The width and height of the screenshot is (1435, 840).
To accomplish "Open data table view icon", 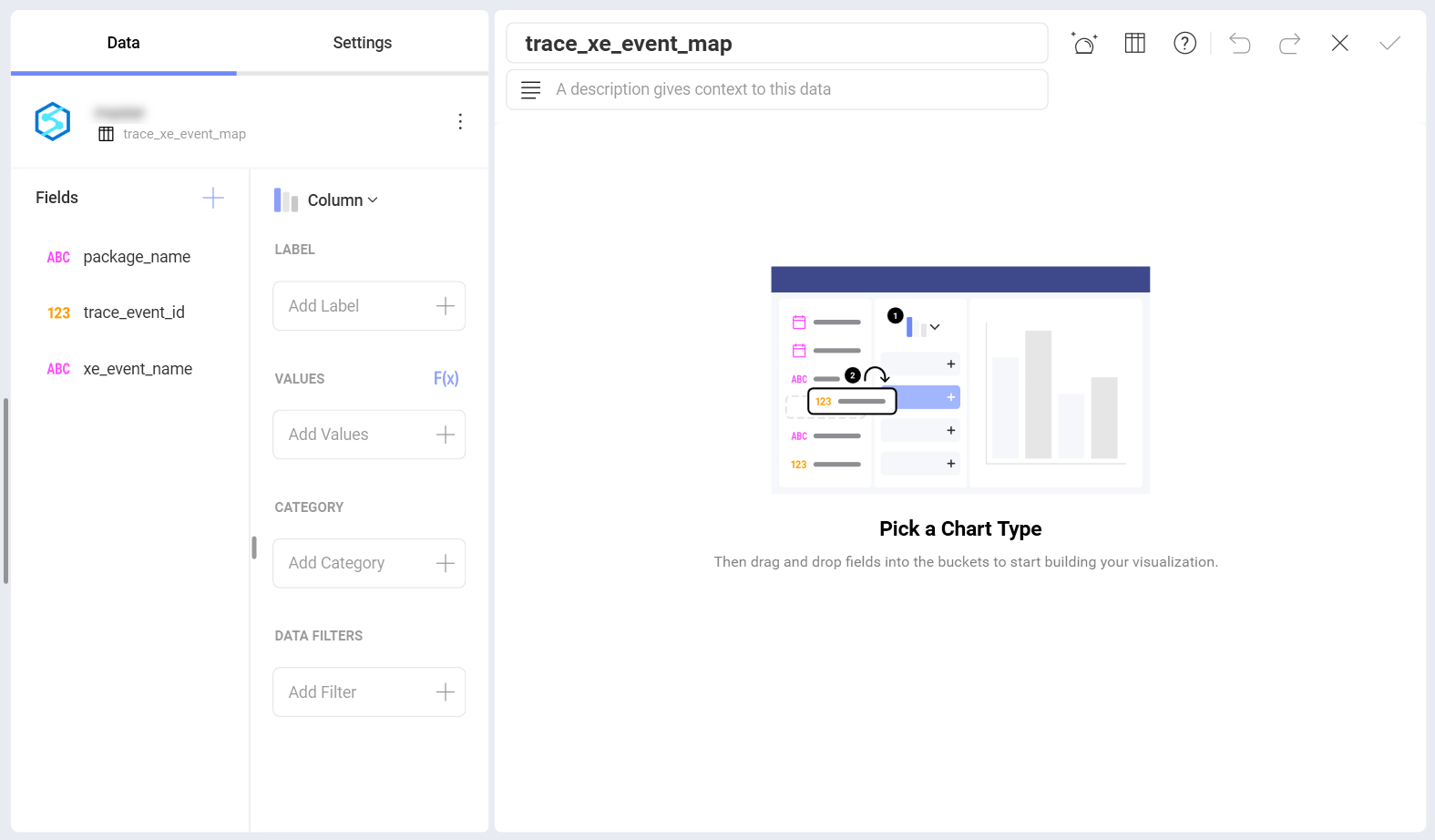I will coord(1134,43).
